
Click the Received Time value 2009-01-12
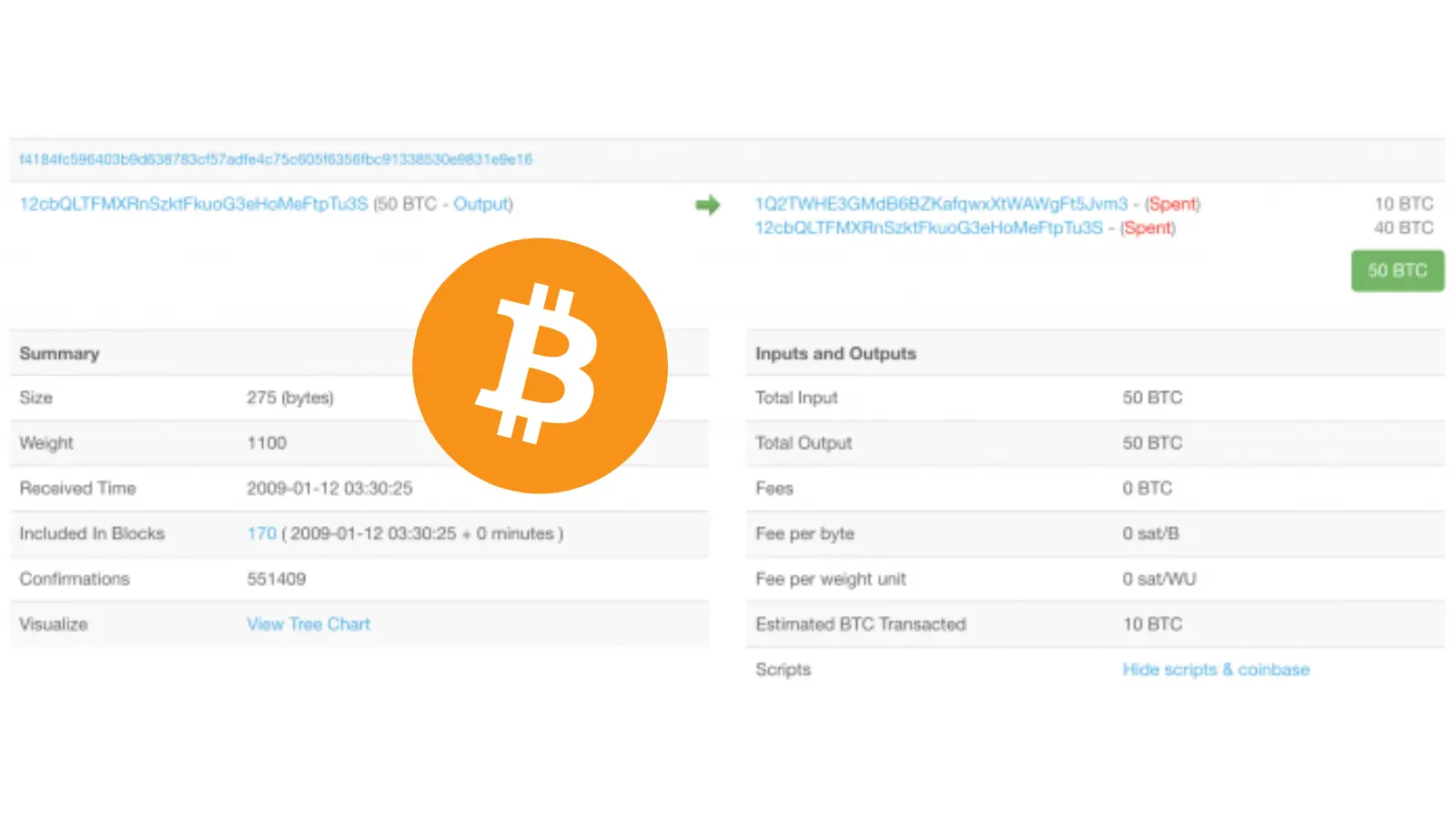click(x=329, y=489)
